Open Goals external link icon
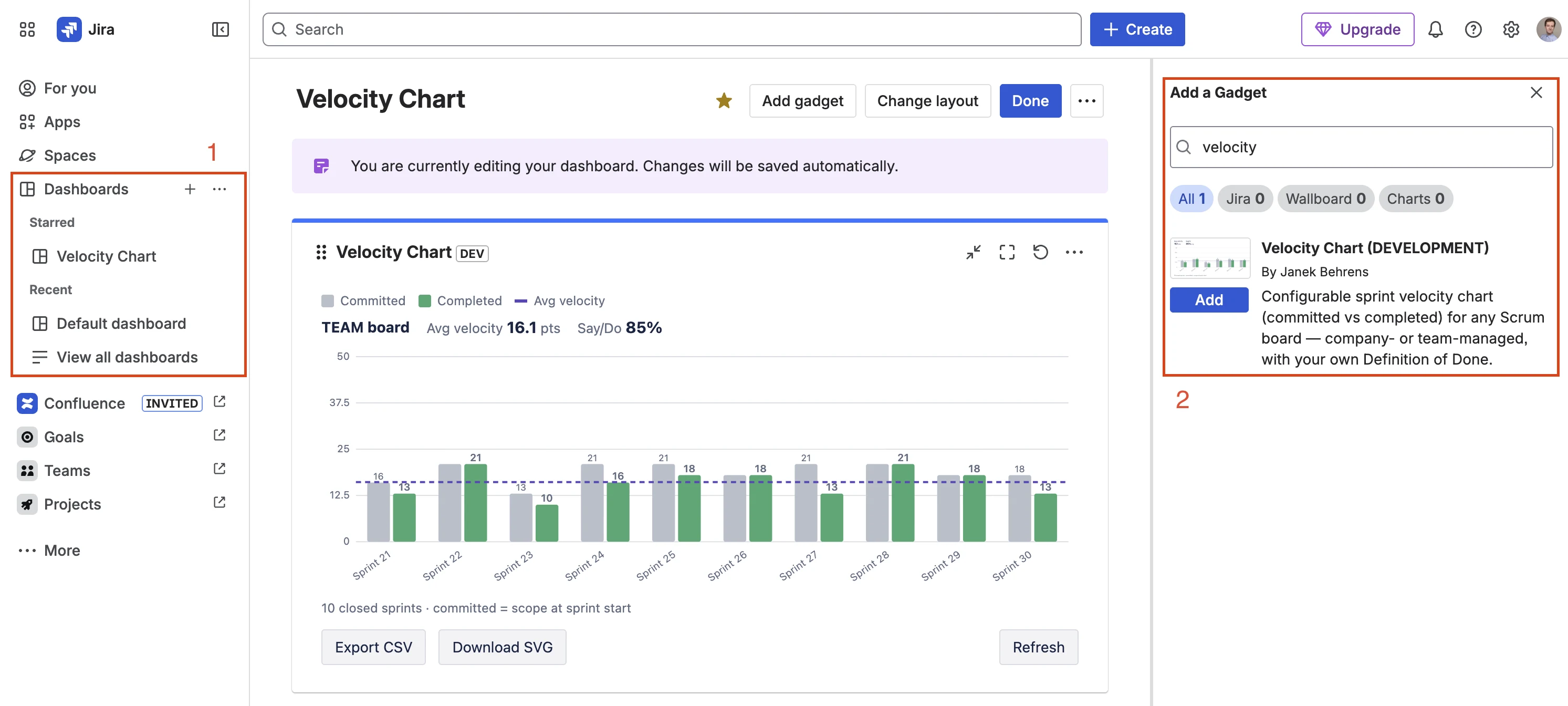 tap(219, 435)
